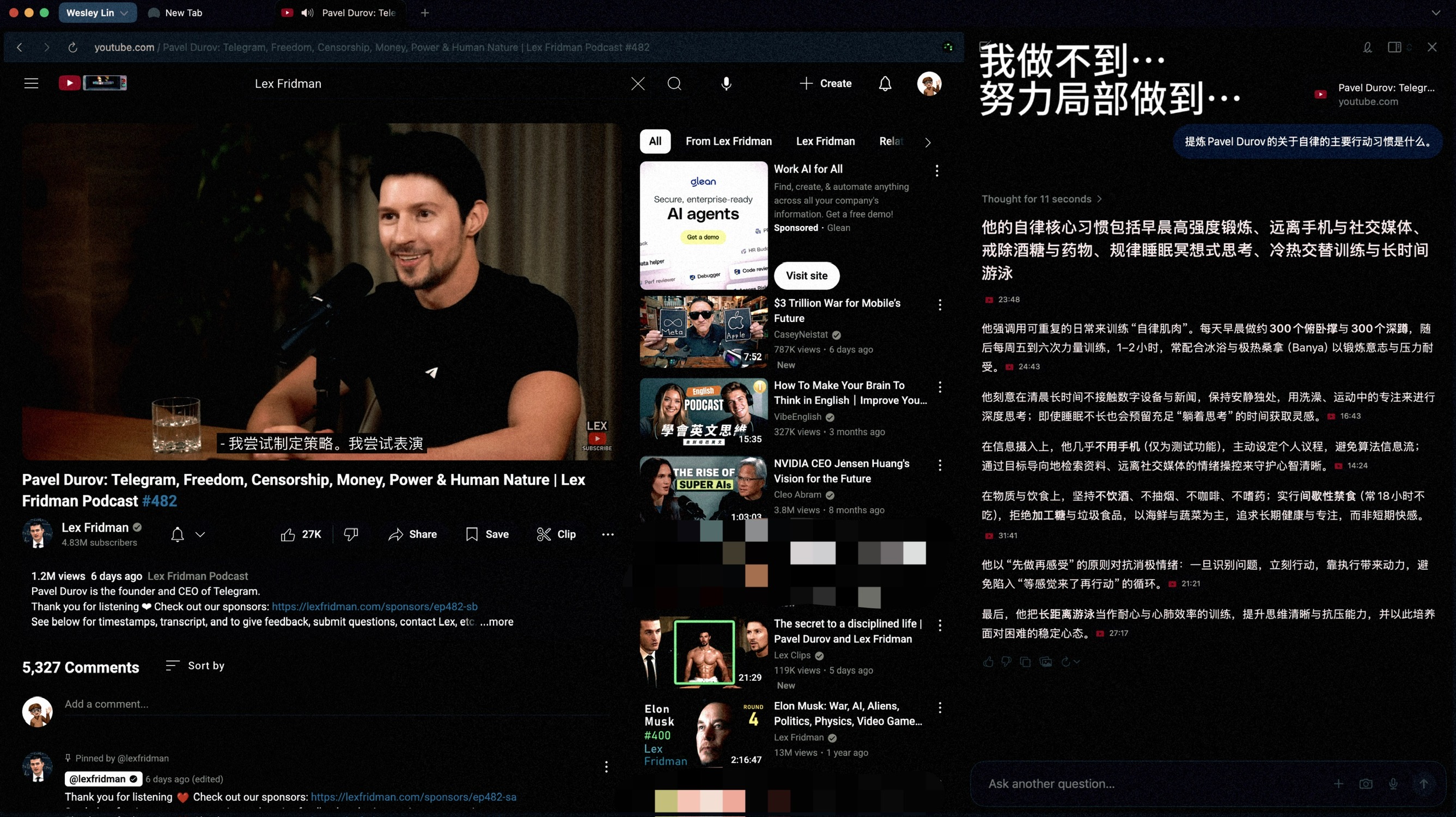Open YouTube notifications bell in header

[885, 84]
